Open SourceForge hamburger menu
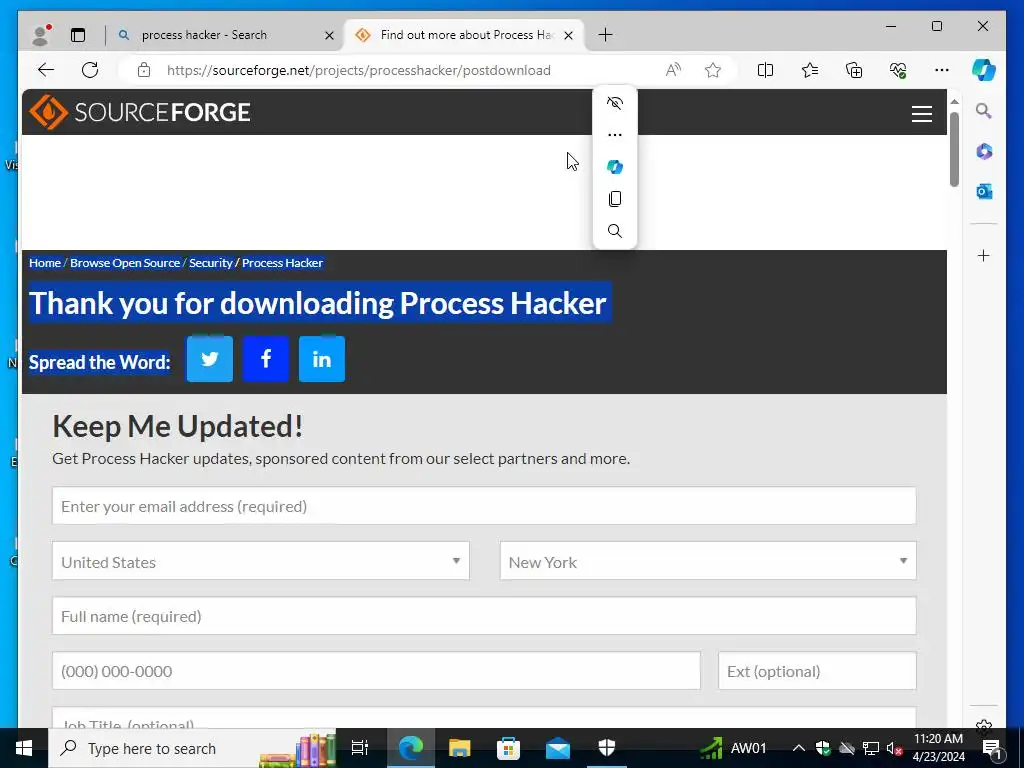Screen dimensions: 1024x768 click(x=921, y=114)
